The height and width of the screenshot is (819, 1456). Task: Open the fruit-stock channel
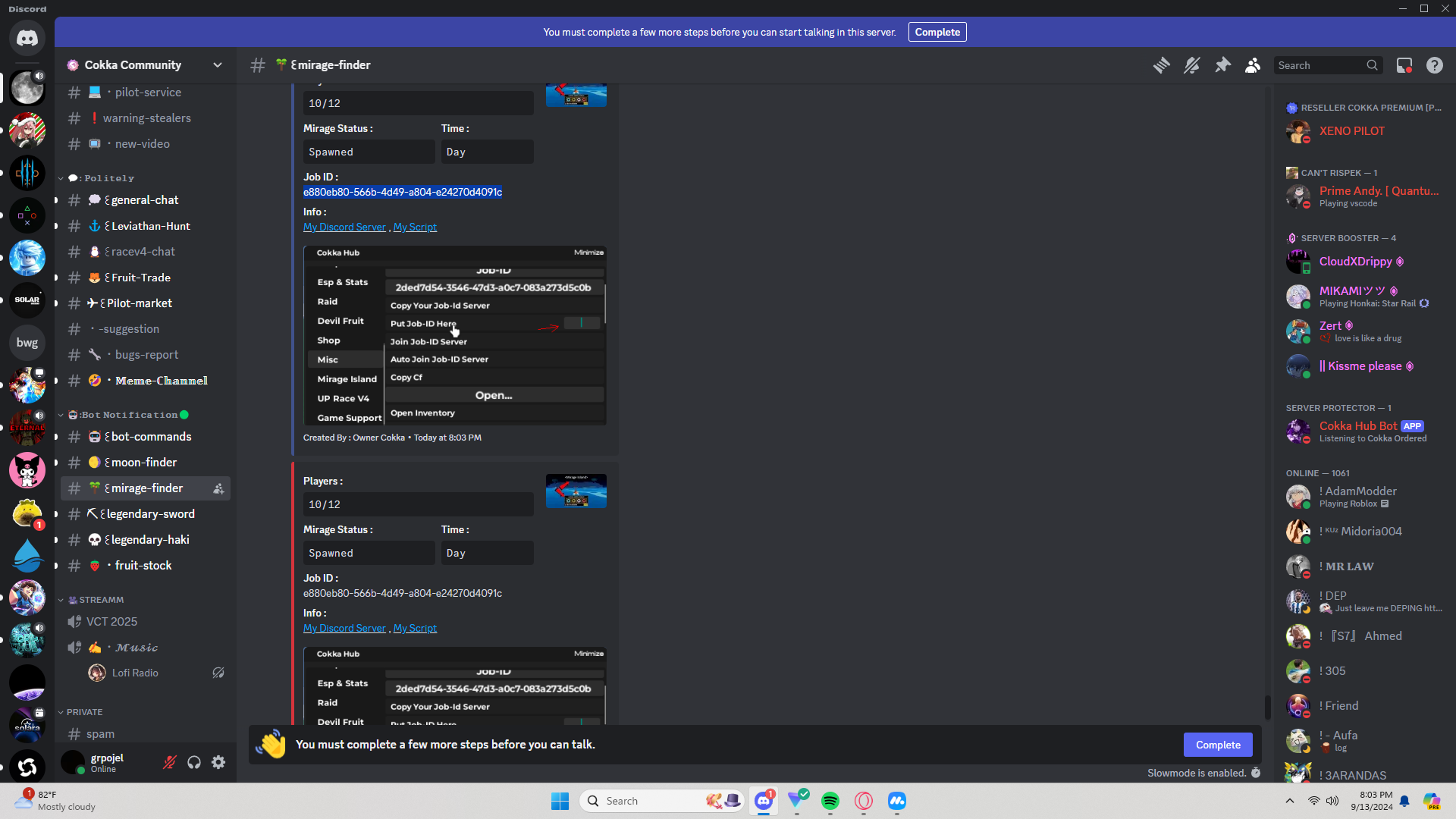point(146,566)
